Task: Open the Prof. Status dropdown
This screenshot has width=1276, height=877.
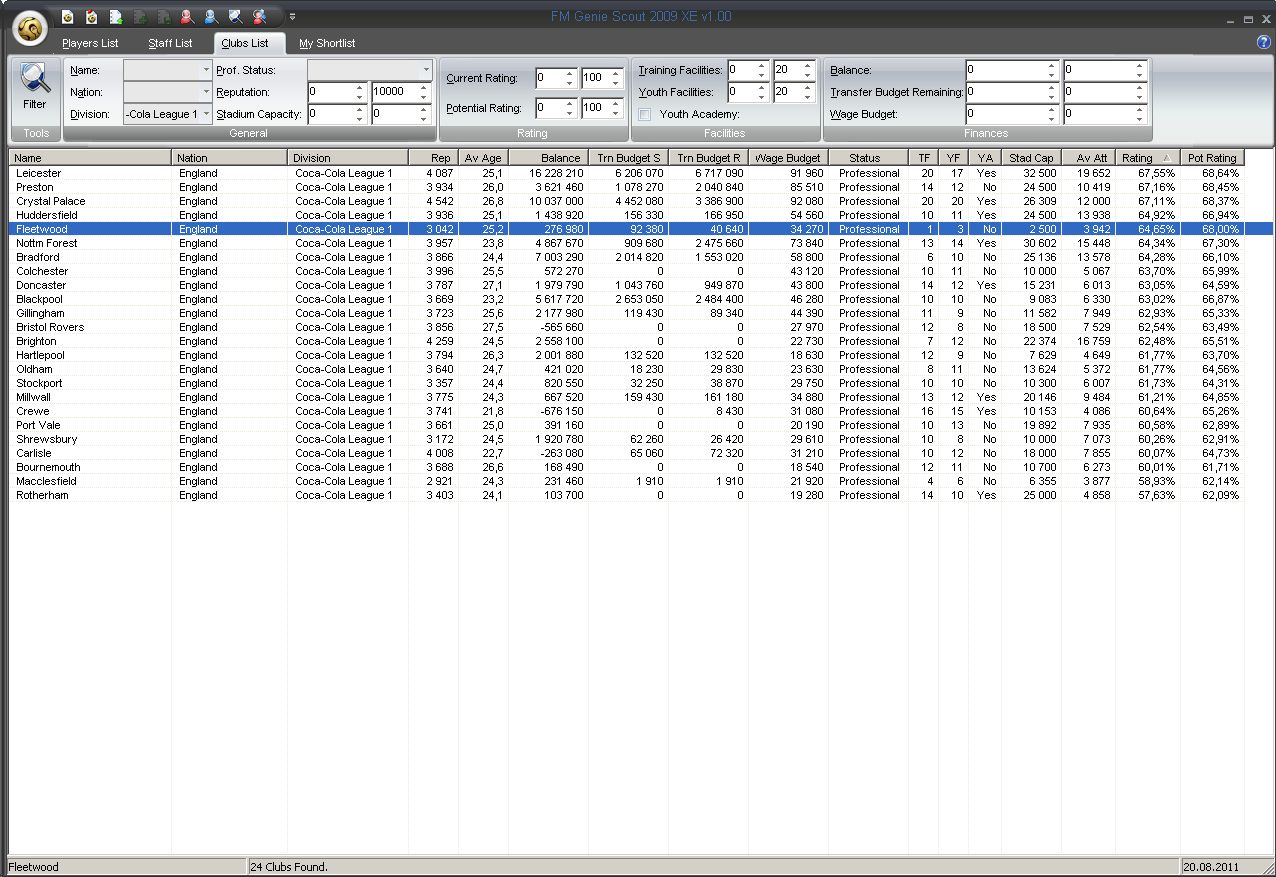Action: tap(426, 70)
